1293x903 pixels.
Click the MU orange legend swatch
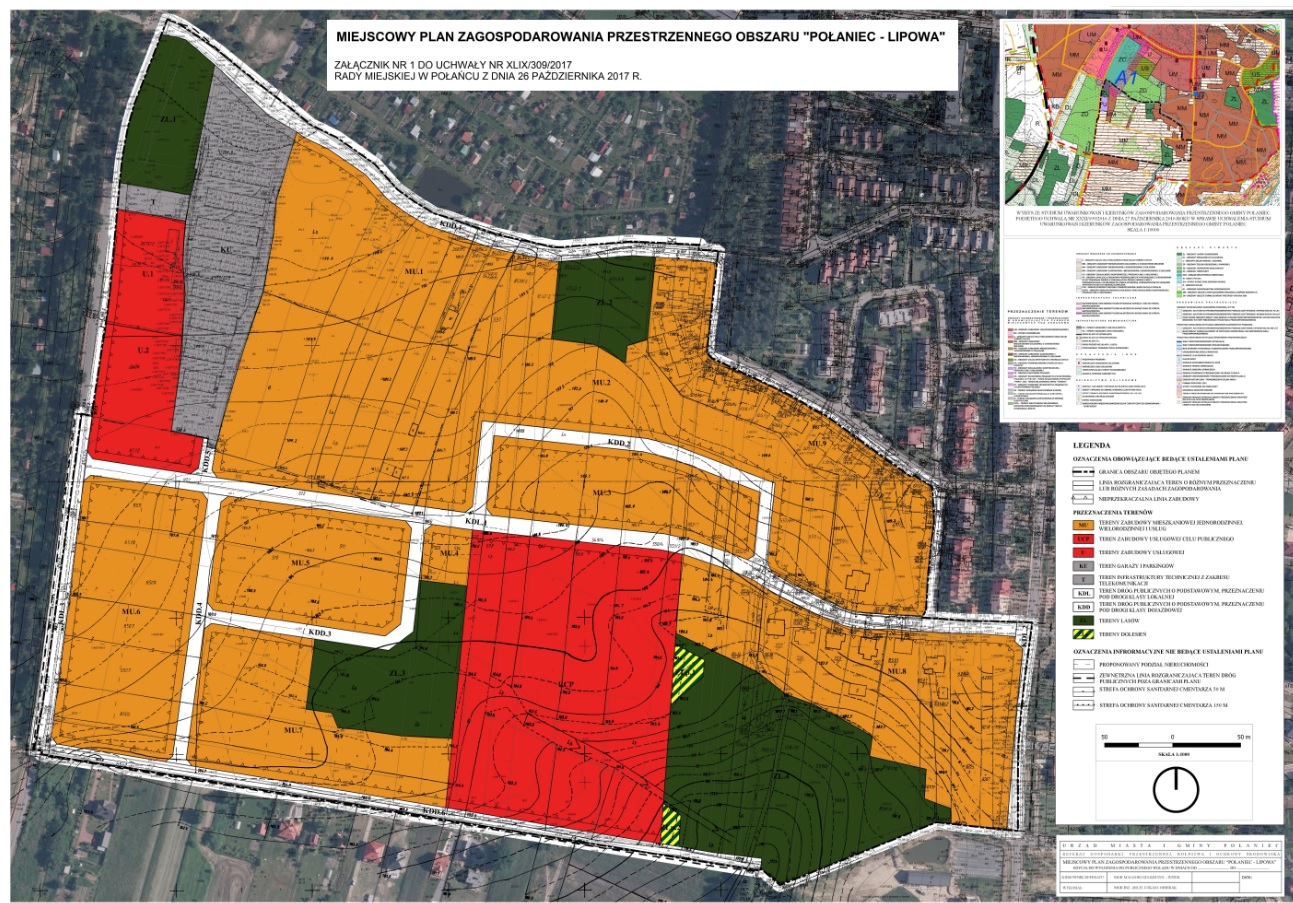point(1081,523)
